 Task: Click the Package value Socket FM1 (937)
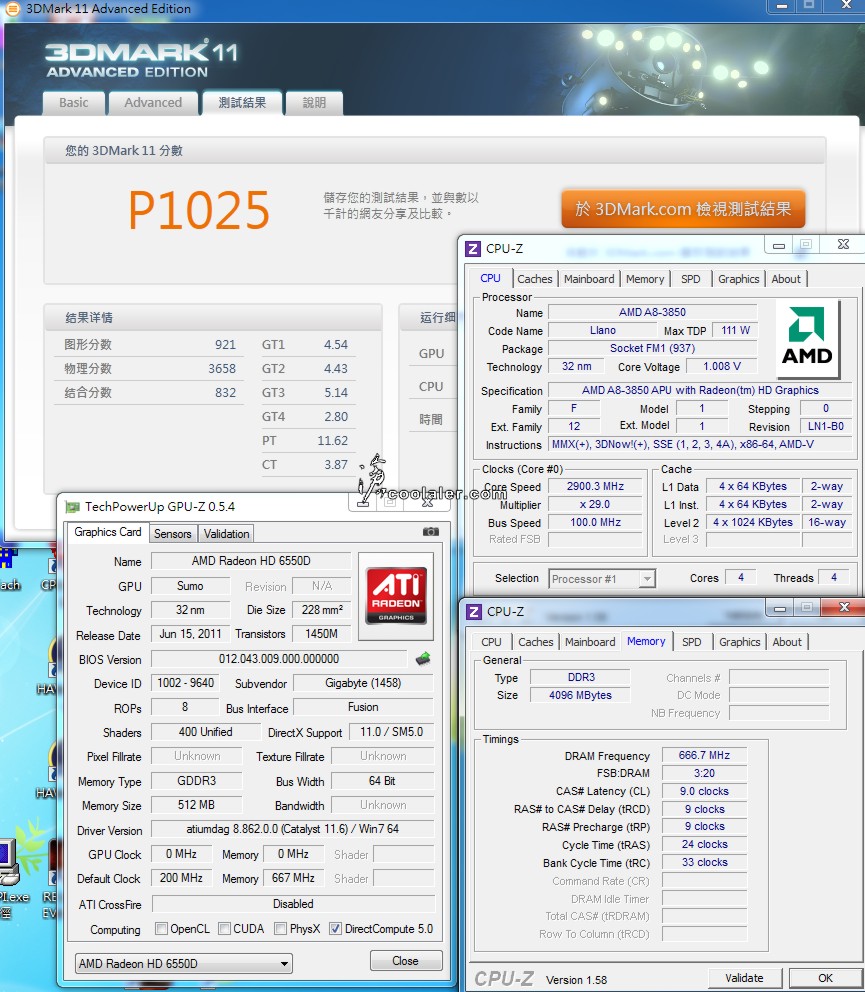click(652, 349)
